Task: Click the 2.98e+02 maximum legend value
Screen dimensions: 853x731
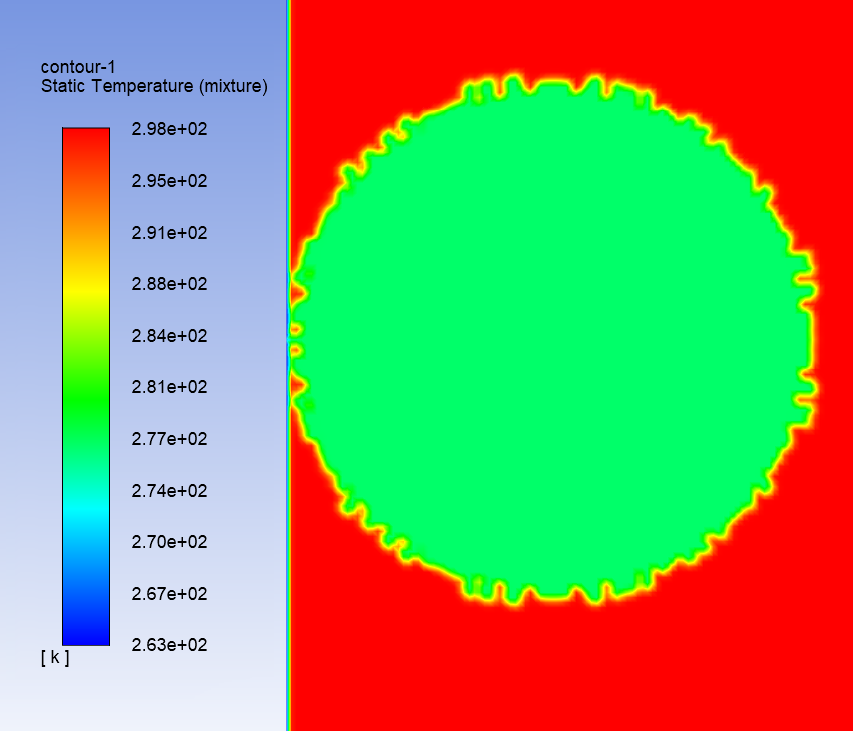Action: point(169,129)
